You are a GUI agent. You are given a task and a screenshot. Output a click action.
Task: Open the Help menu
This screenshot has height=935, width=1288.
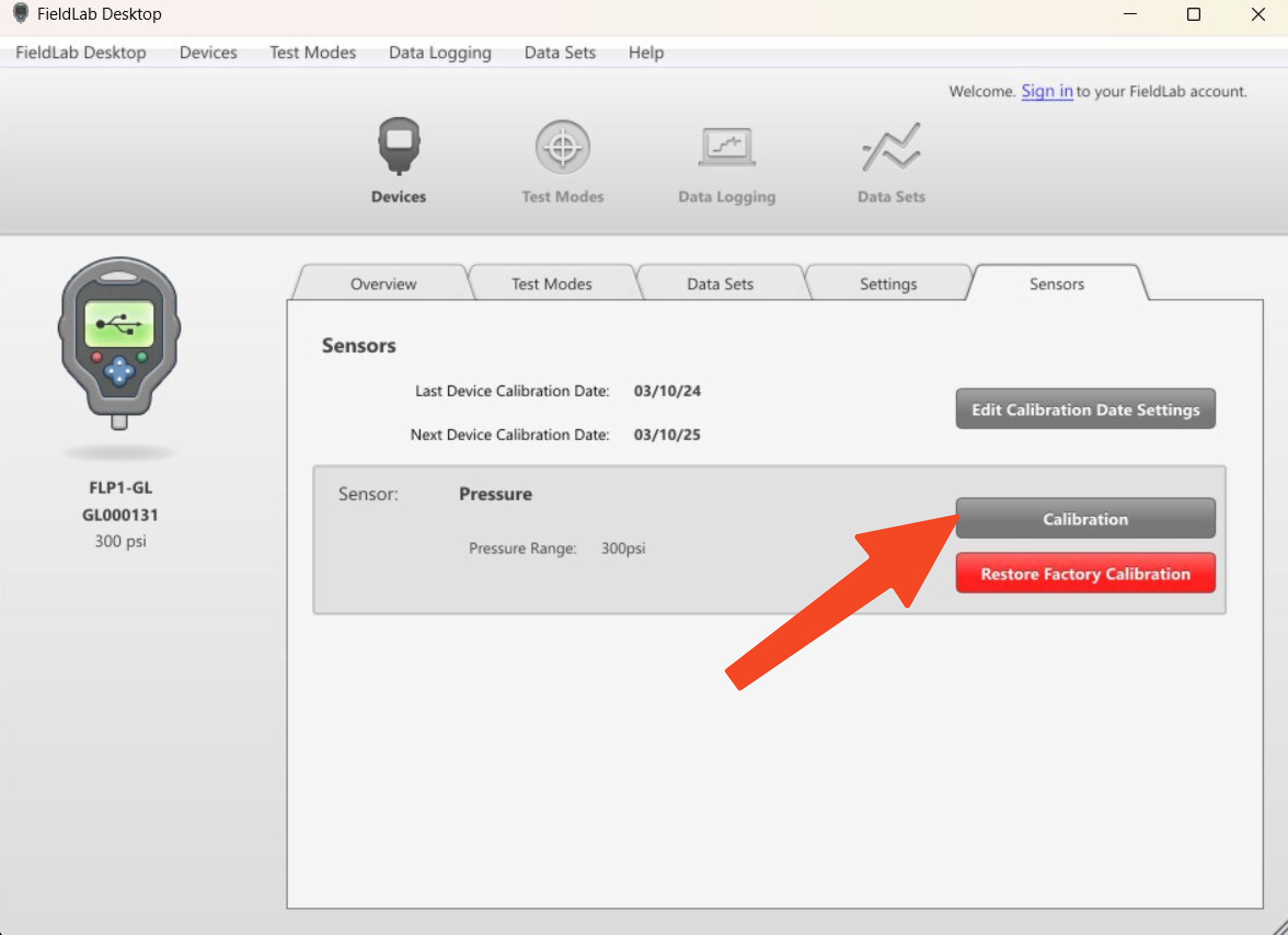[x=646, y=52]
